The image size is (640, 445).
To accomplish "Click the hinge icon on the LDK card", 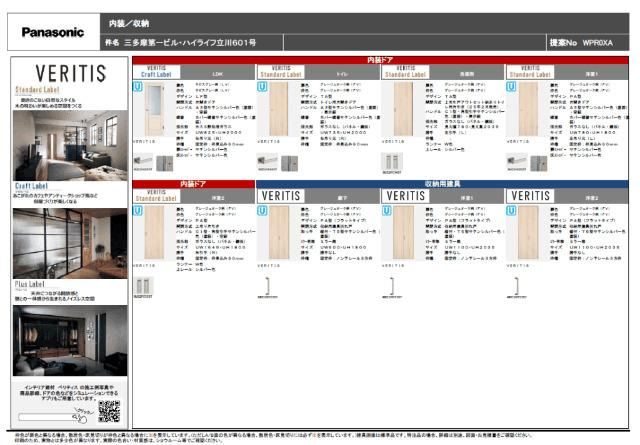I will [165, 163].
